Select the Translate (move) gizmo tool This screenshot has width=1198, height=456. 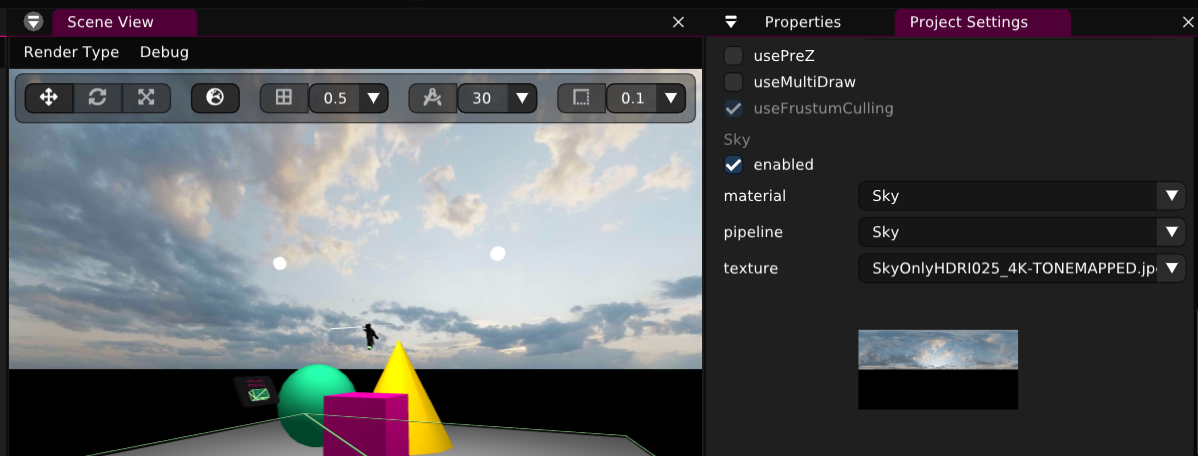pos(49,97)
